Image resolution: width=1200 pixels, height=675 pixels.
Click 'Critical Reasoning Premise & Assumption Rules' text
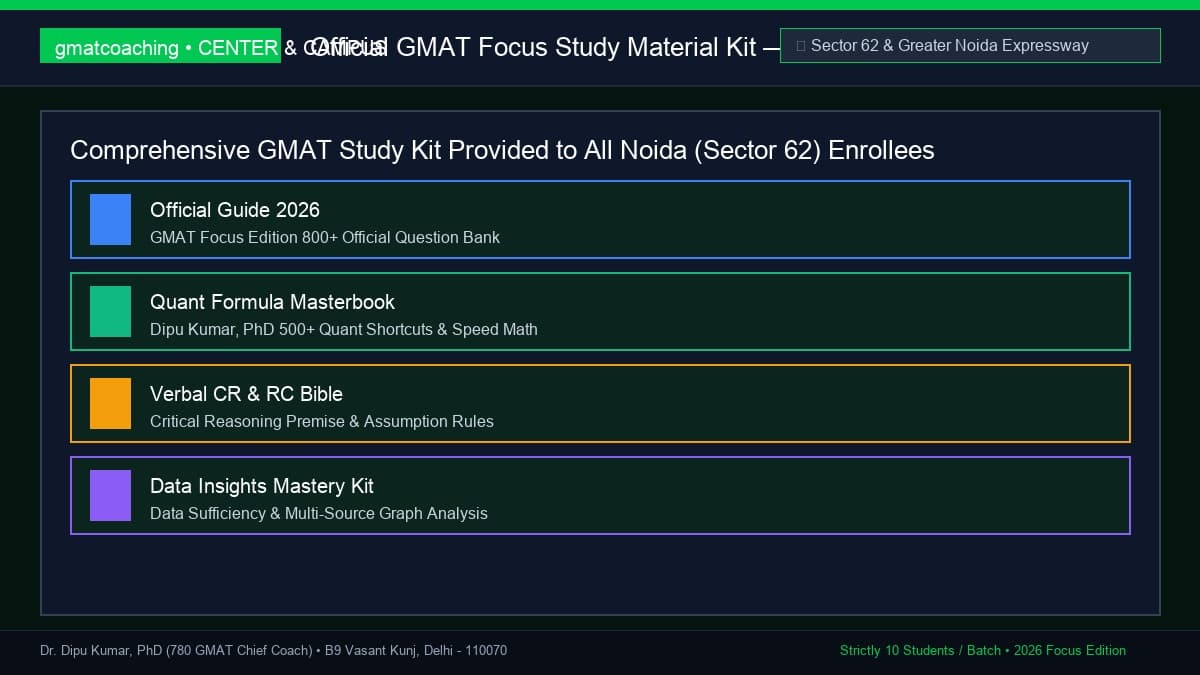(322, 422)
